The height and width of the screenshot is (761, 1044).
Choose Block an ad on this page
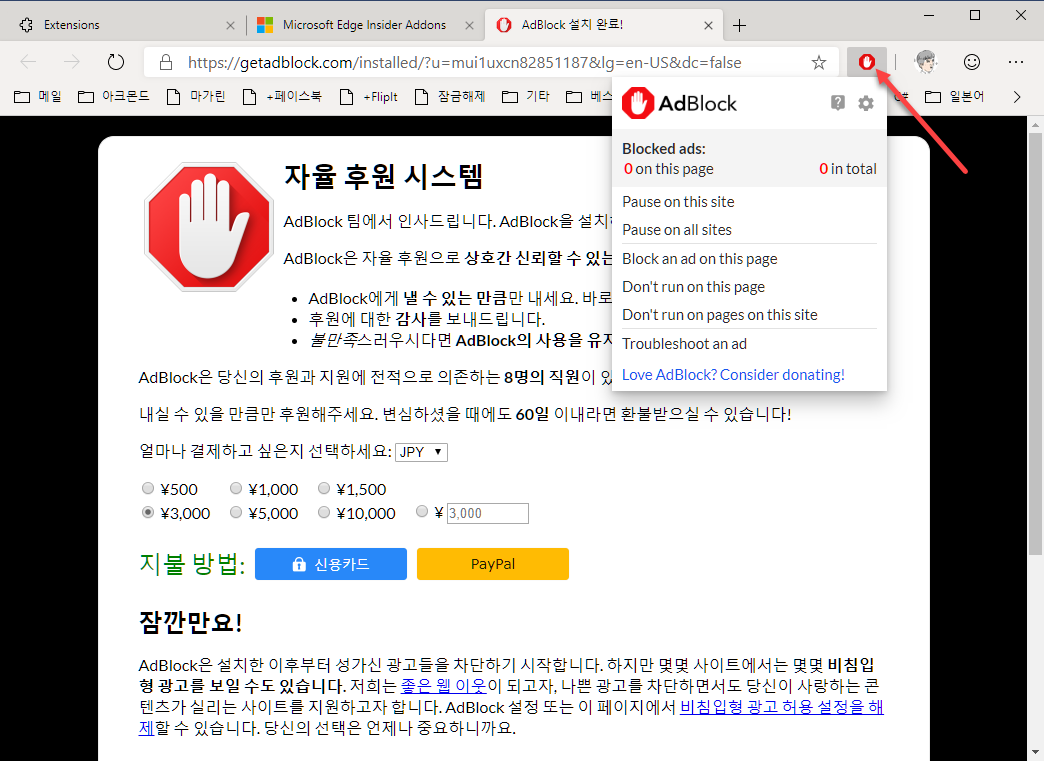point(699,259)
